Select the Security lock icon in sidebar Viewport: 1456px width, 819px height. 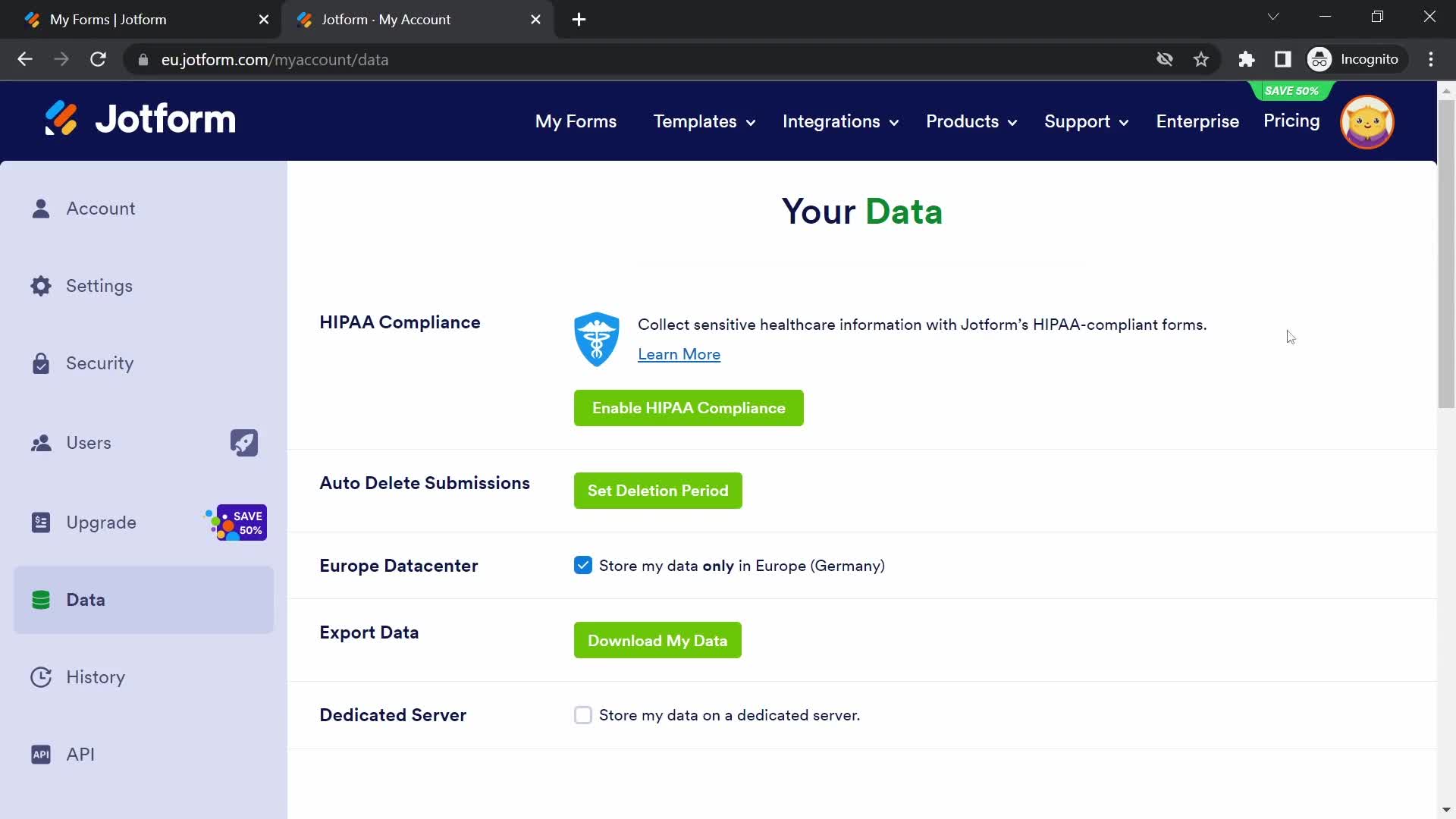[x=41, y=363]
